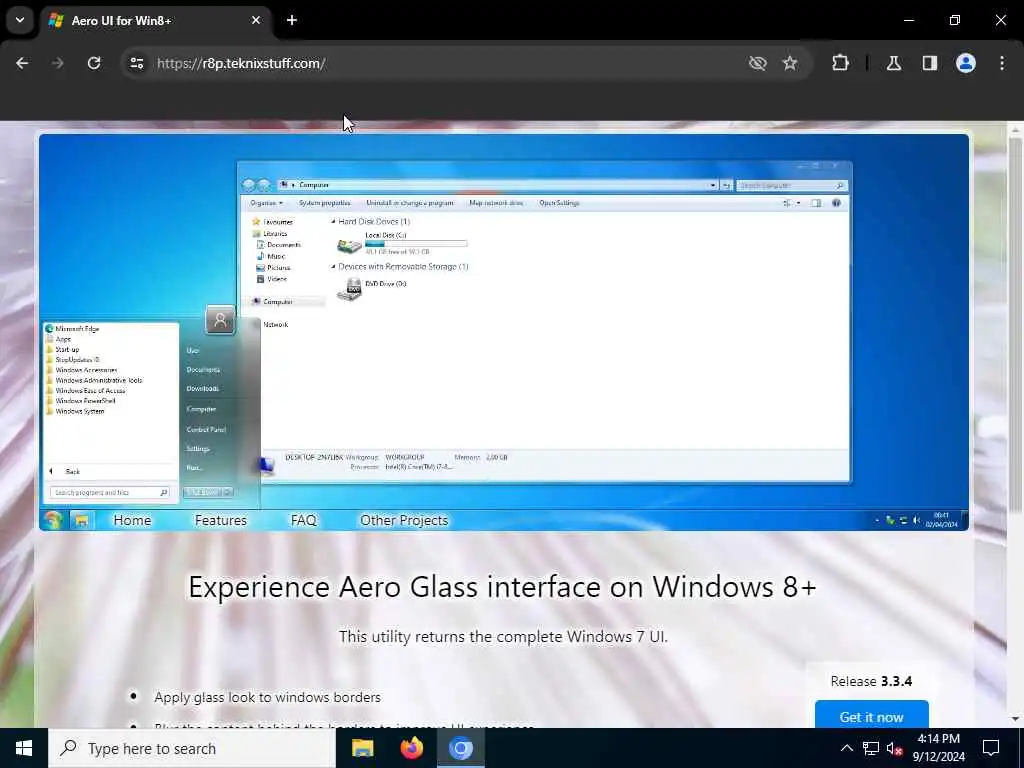Open the notifications action center

pos(991,748)
